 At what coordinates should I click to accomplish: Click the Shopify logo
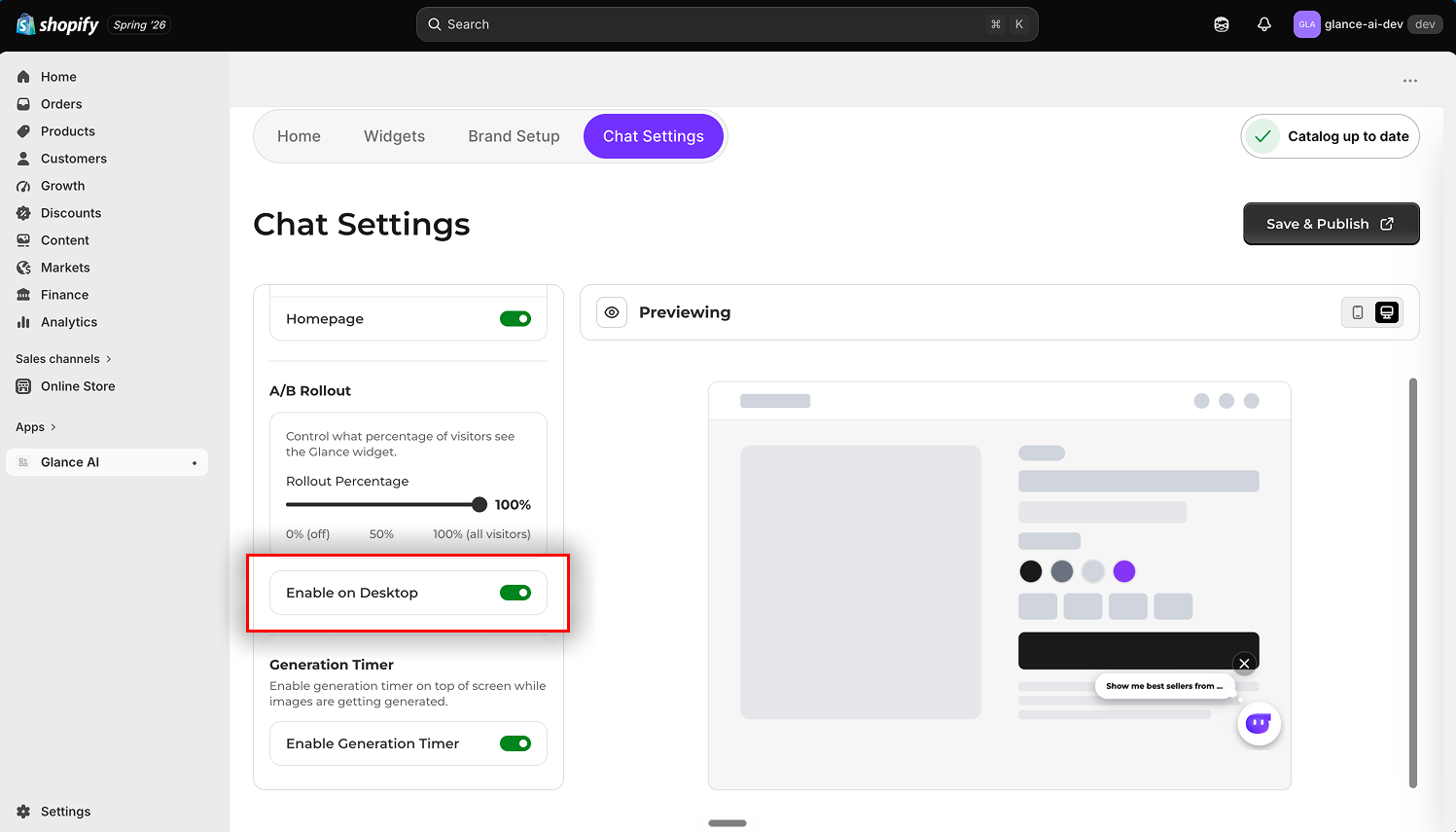[x=57, y=24]
